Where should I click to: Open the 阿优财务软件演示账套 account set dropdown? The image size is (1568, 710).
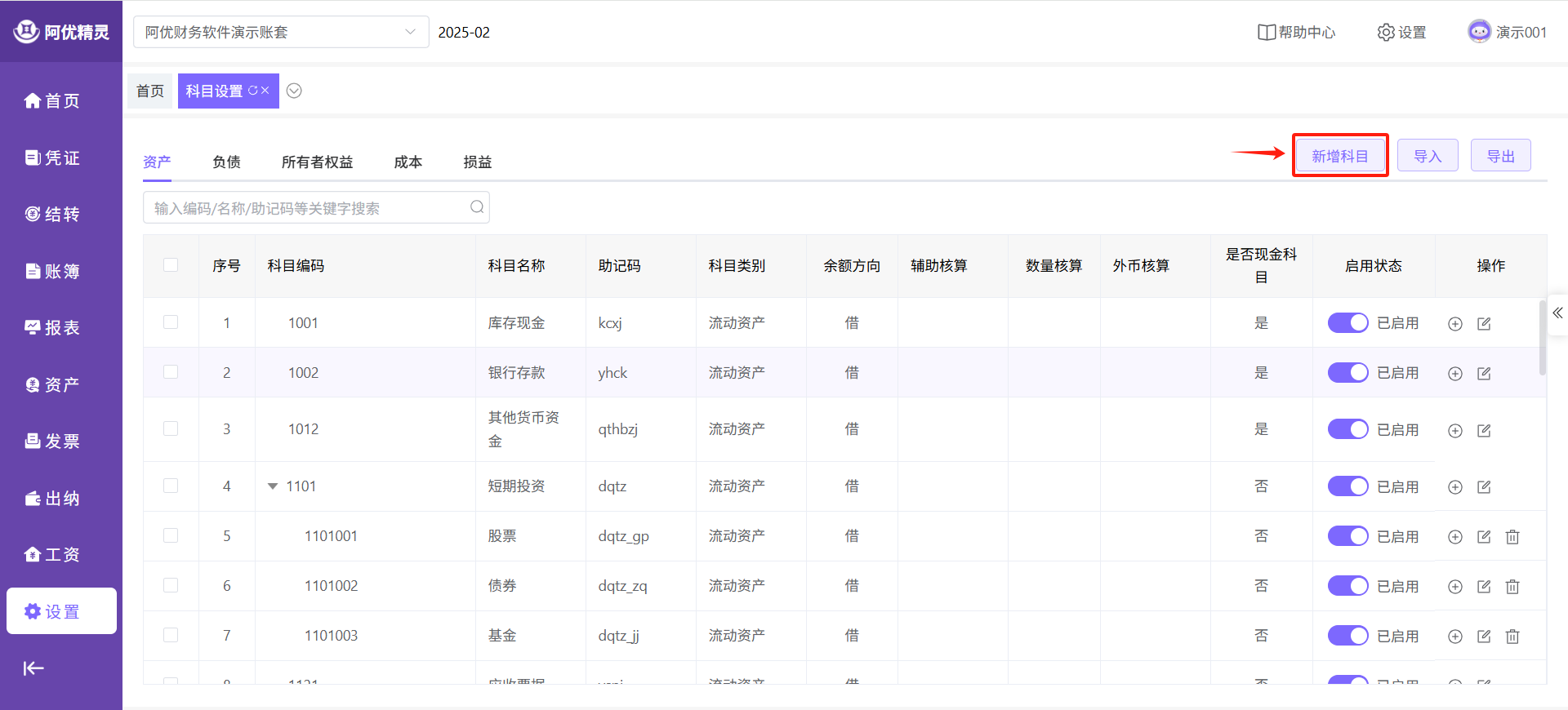coord(280,32)
